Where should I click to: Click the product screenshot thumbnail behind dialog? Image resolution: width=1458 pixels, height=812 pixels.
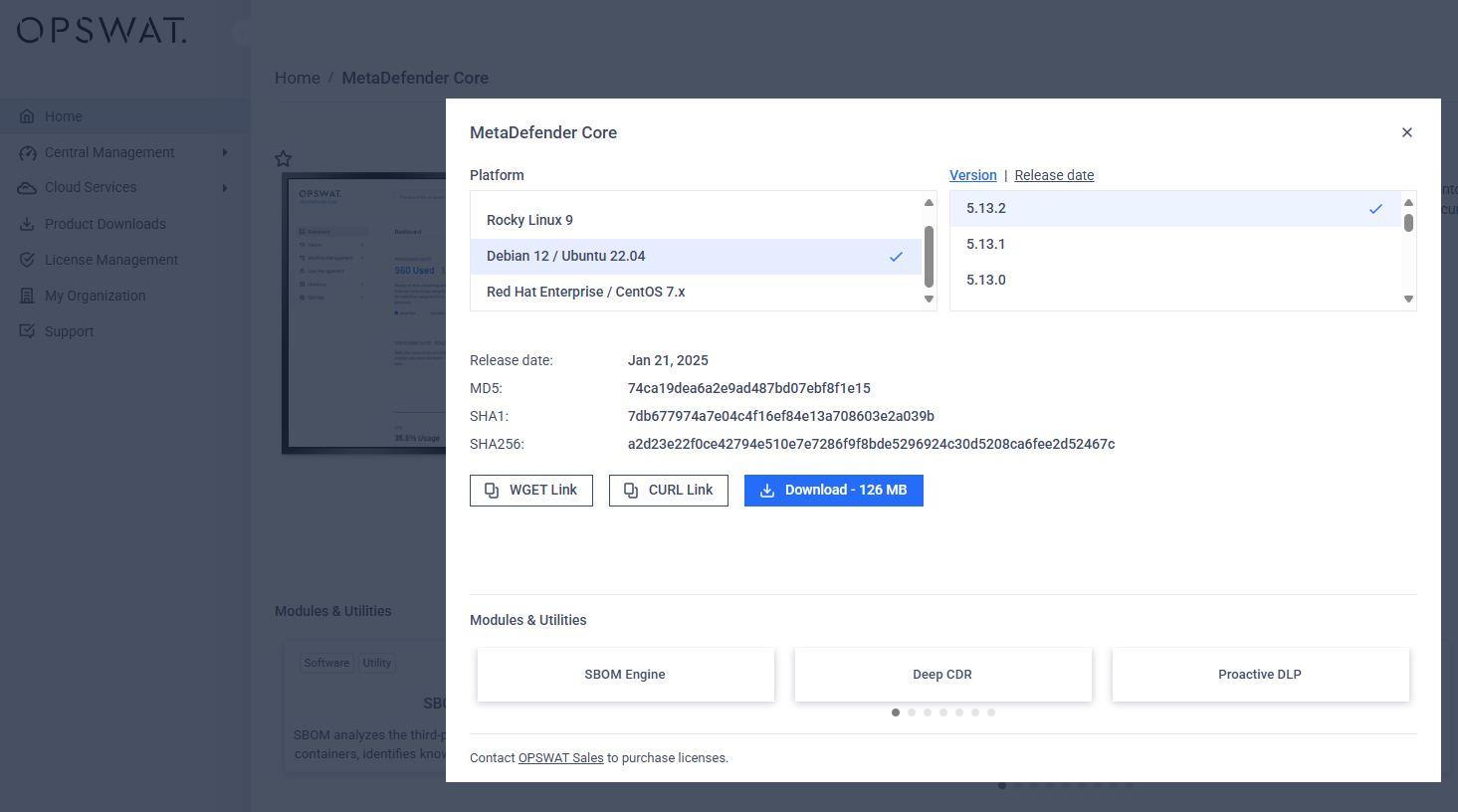(x=364, y=313)
